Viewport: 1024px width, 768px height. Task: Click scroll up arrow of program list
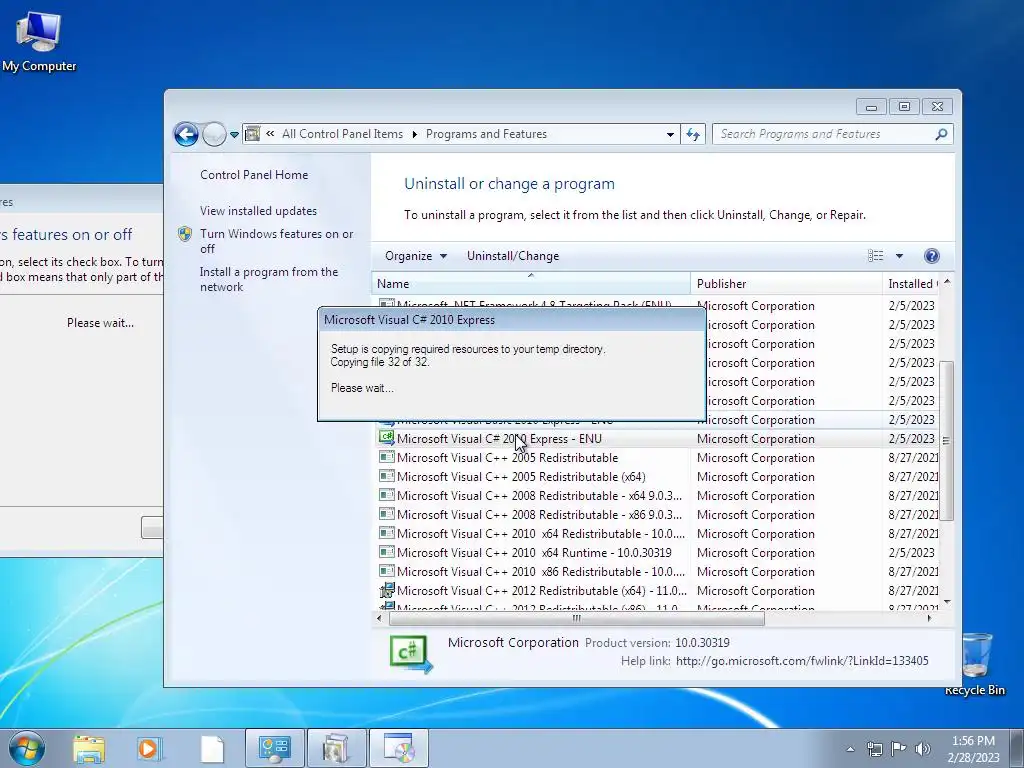pyautogui.click(x=947, y=282)
